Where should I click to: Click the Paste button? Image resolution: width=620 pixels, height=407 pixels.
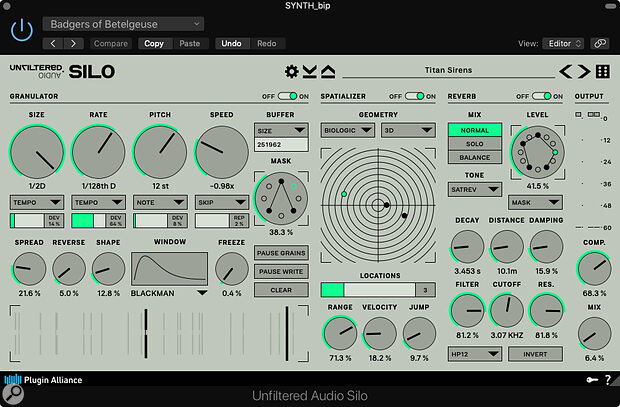(x=190, y=44)
